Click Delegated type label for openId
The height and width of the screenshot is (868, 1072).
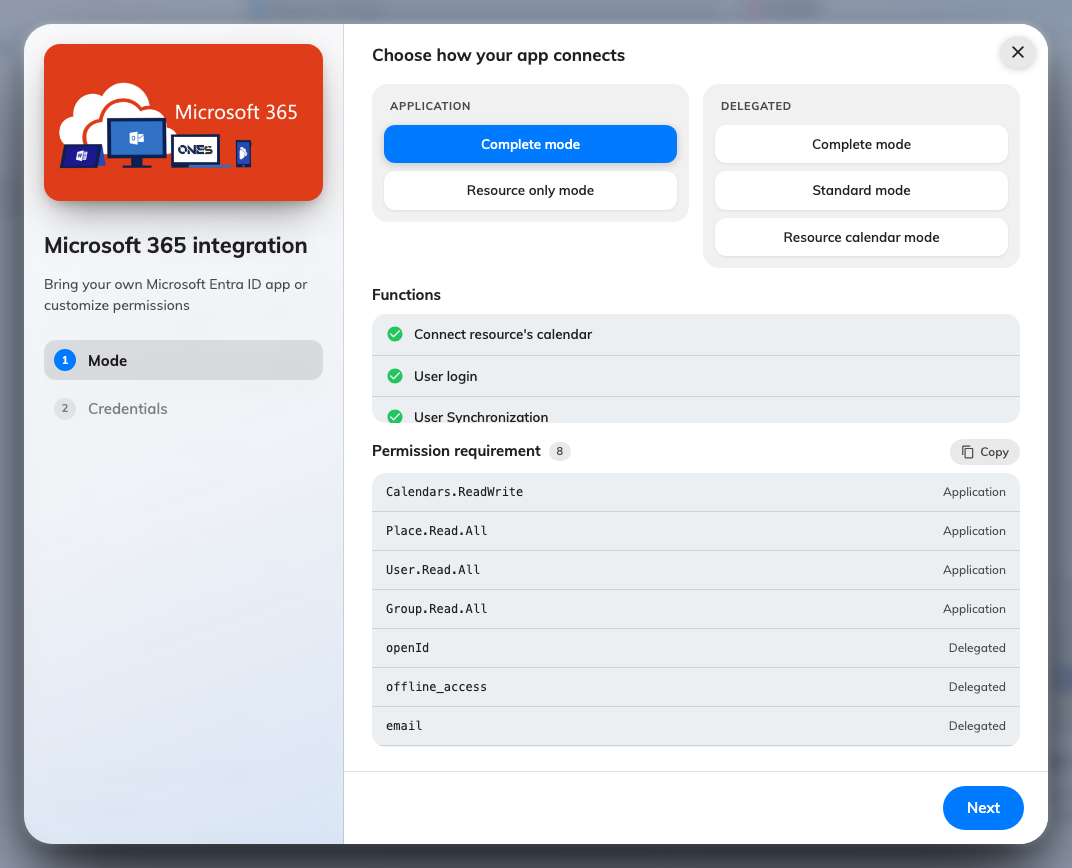point(976,648)
